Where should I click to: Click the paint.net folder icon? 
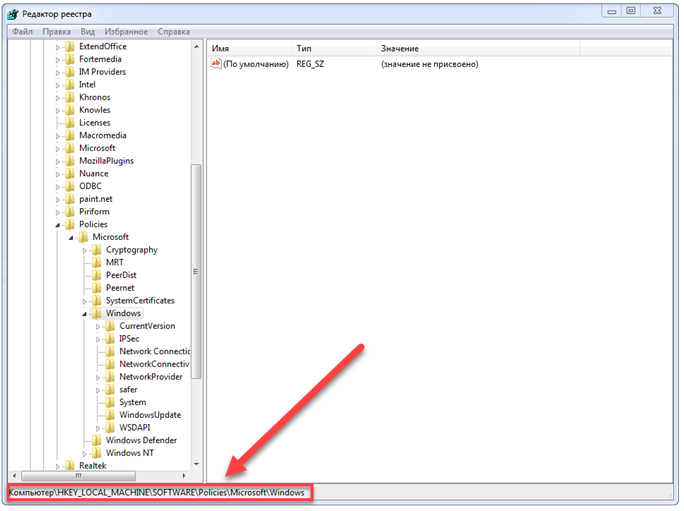point(69,199)
